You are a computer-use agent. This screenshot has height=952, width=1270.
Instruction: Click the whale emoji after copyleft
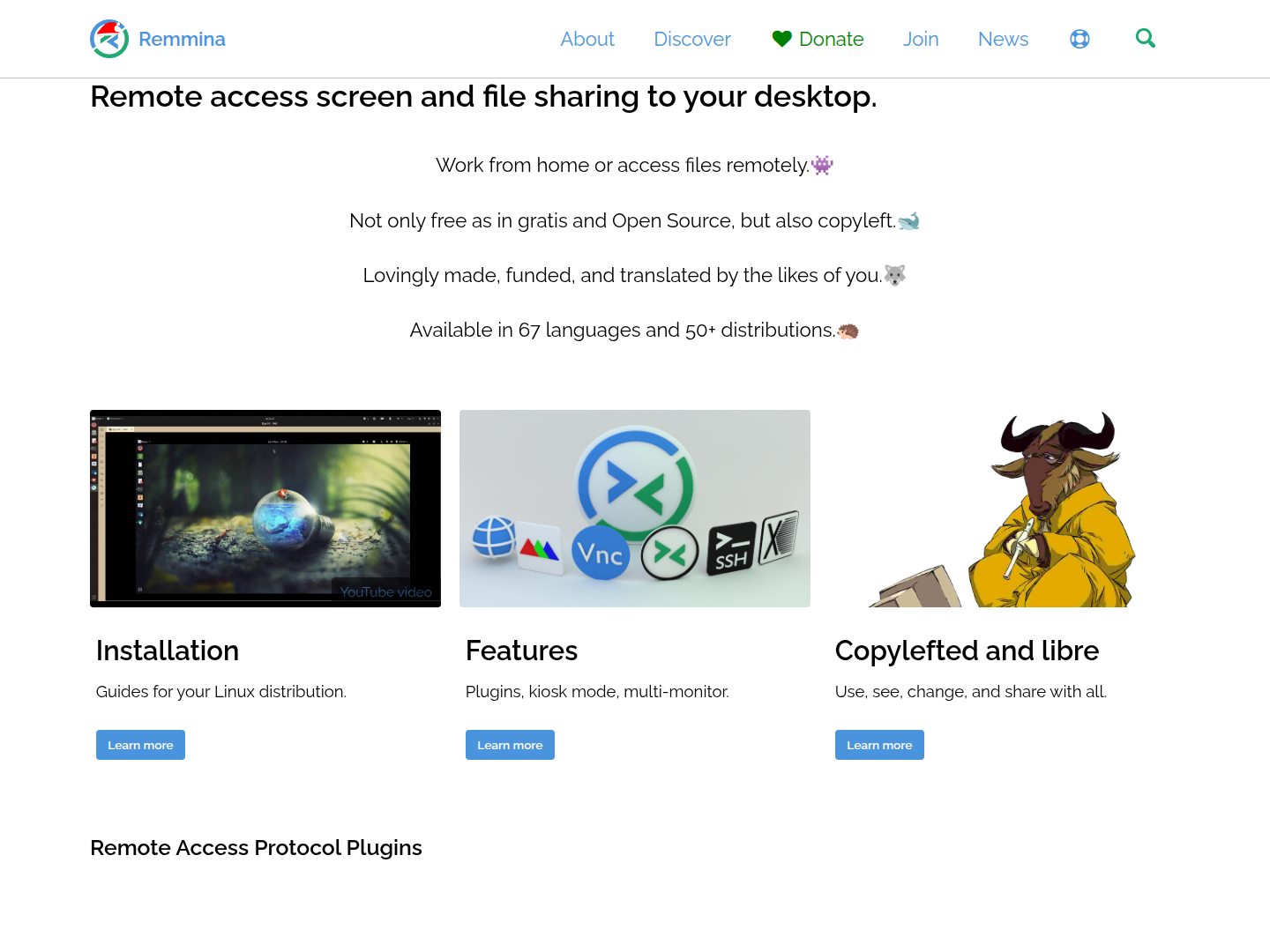click(908, 220)
